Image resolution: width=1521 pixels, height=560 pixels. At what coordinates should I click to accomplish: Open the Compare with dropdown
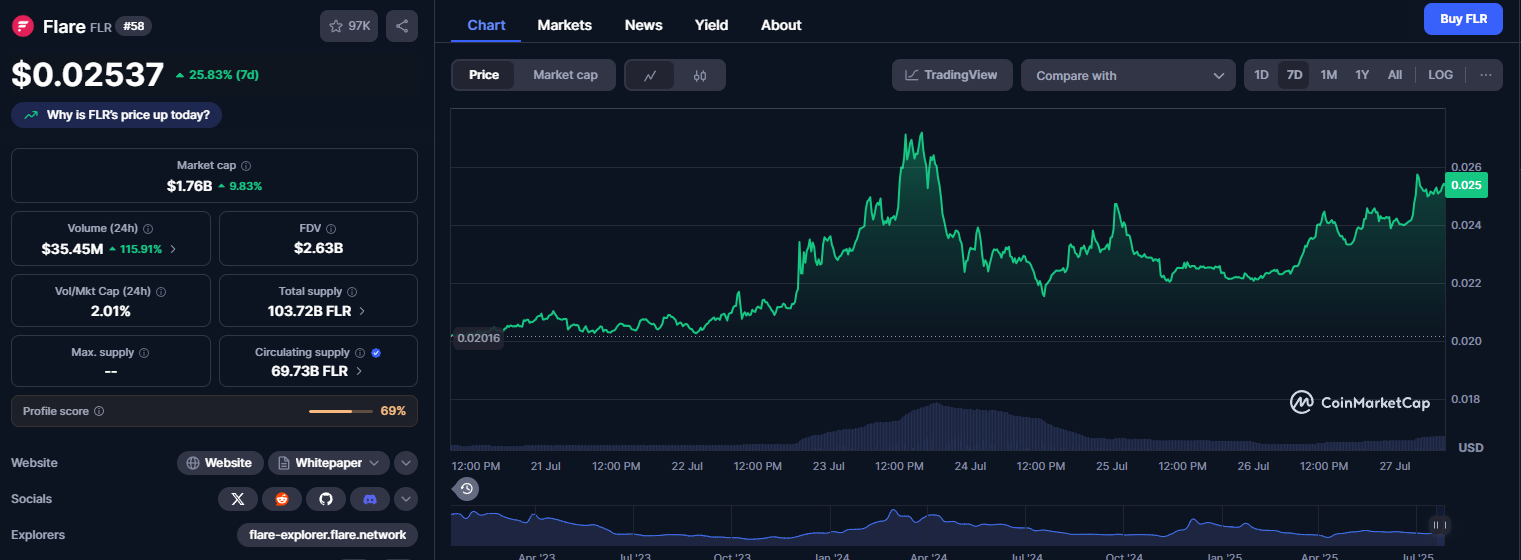[1128, 75]
